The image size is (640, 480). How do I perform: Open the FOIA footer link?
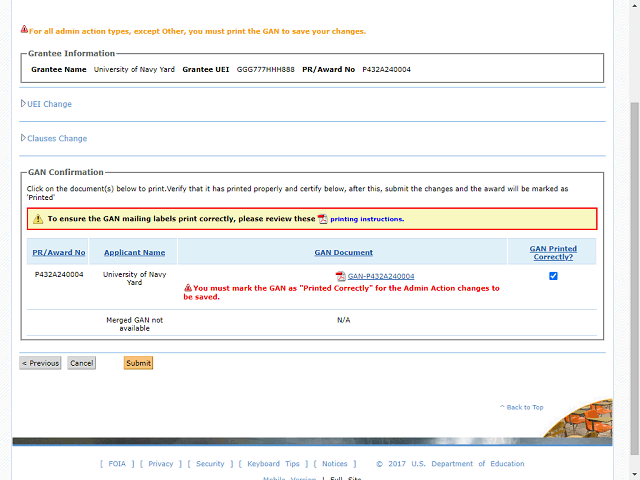117,464
